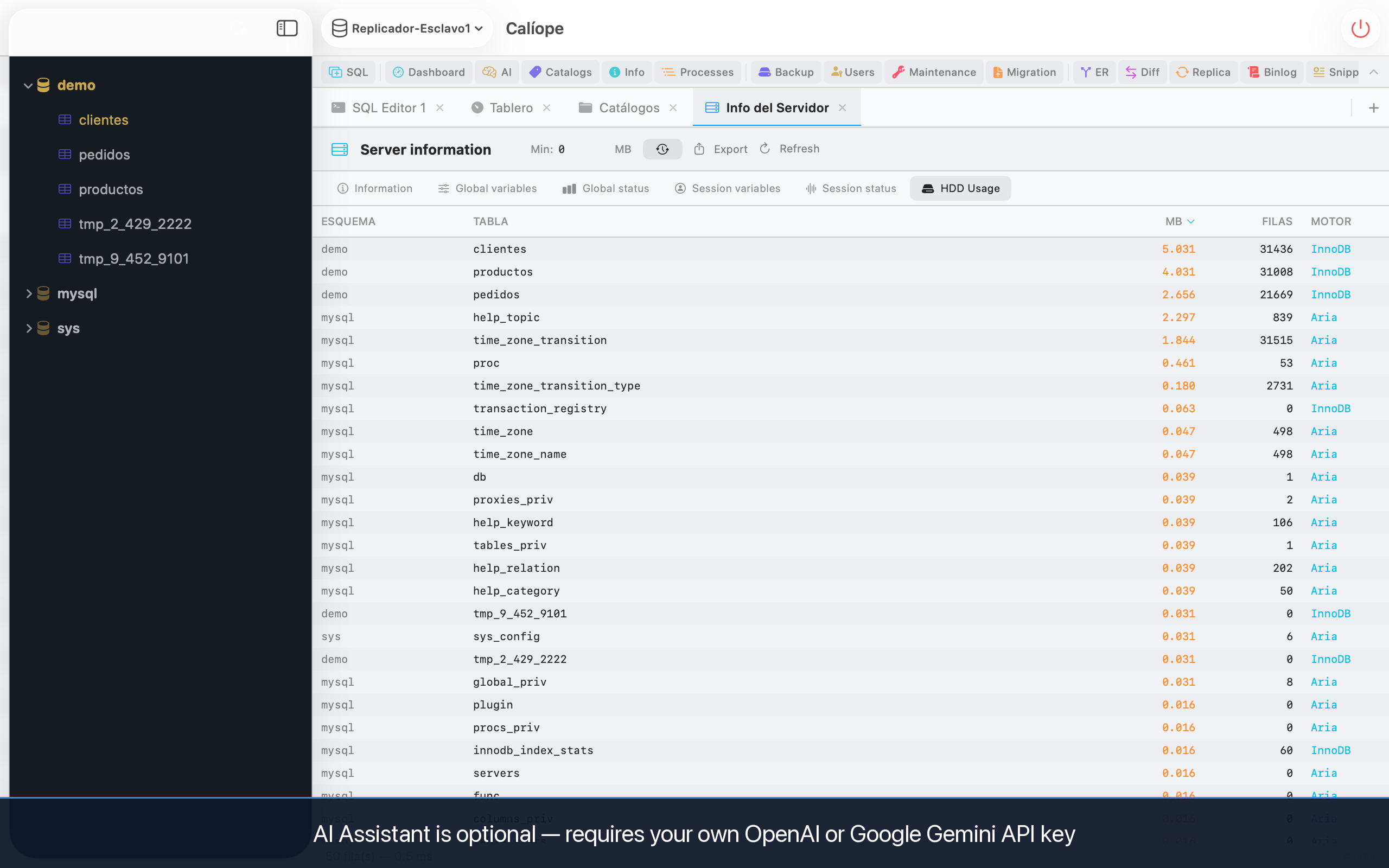Open the Replicador-Esclavo1 connection dropdown

pyautogui.click(x=407, y=28)
